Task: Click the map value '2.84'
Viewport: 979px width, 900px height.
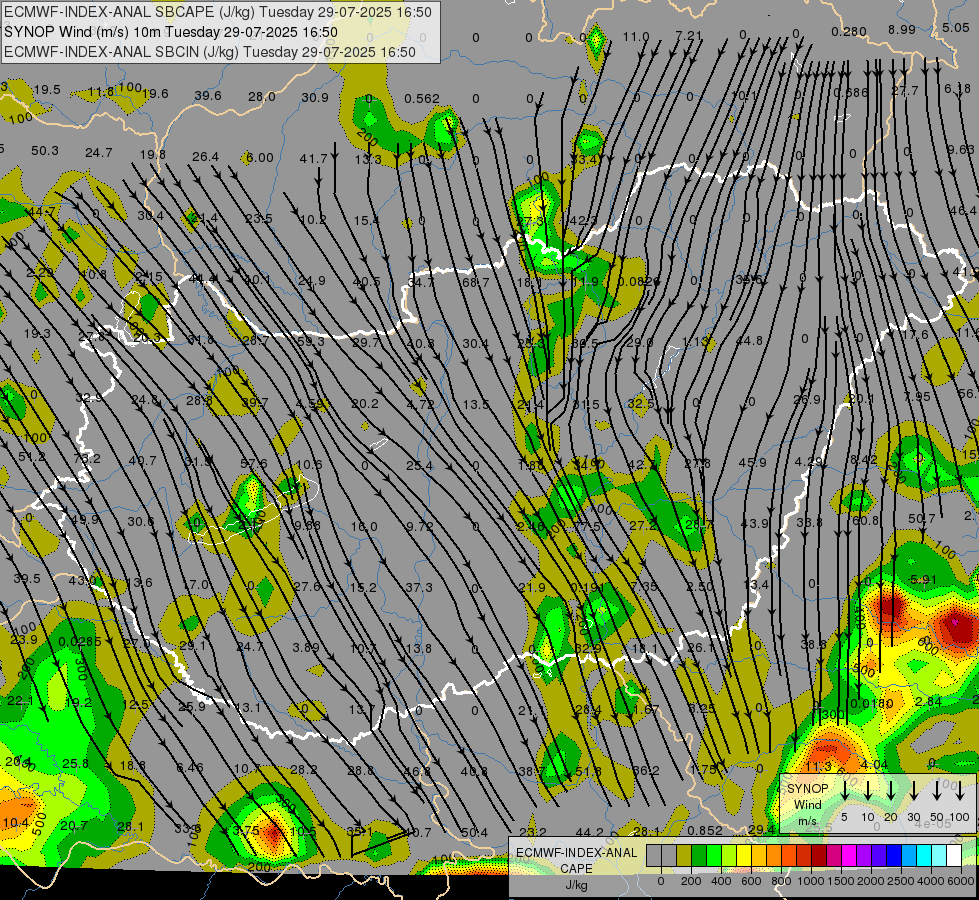Action: 928,701
